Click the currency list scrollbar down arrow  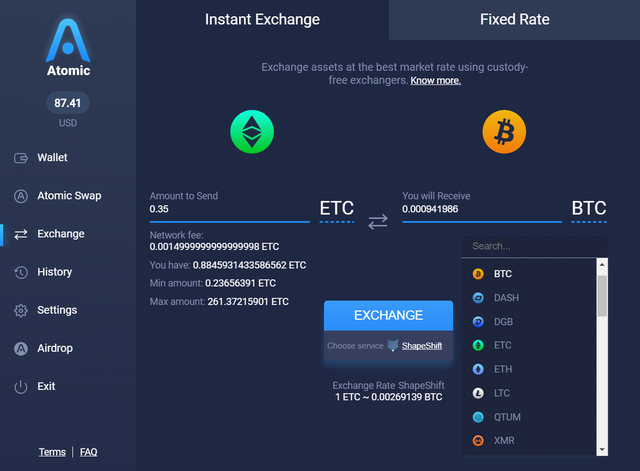602,450
